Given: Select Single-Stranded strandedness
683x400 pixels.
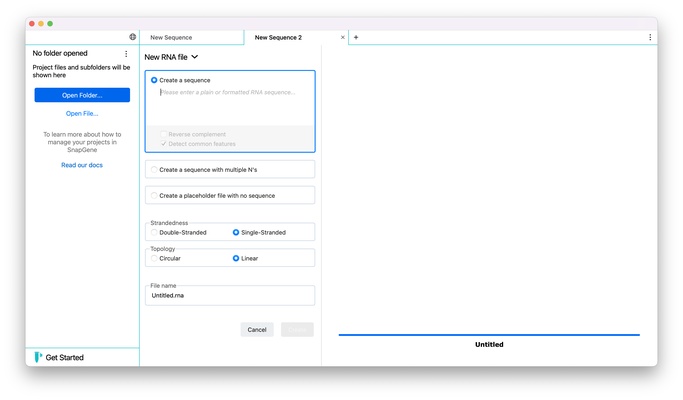Looking at the screenshot, I should tap(236, 233).
